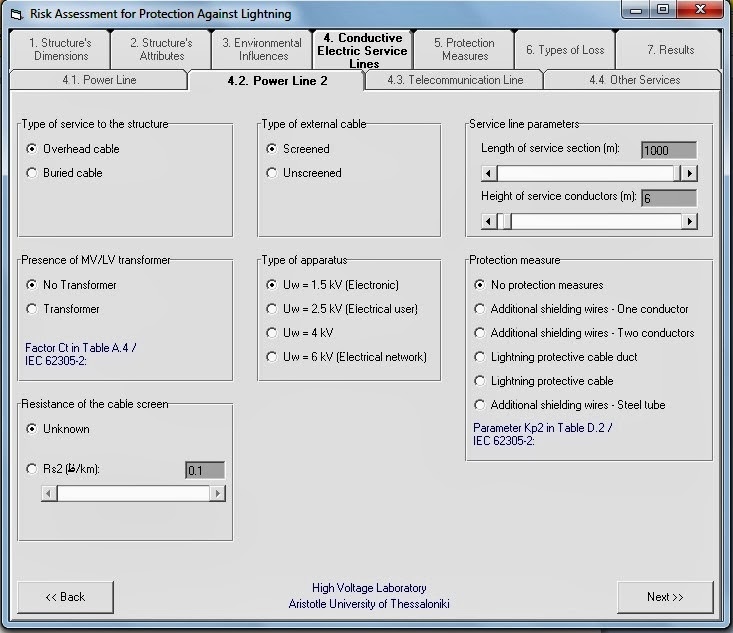The height and width of the screenshot is (633, 733).
Task: Click the Parameter Kp2 in Table D.2 text
Action: pyautogui.click(x=543, y=434)
